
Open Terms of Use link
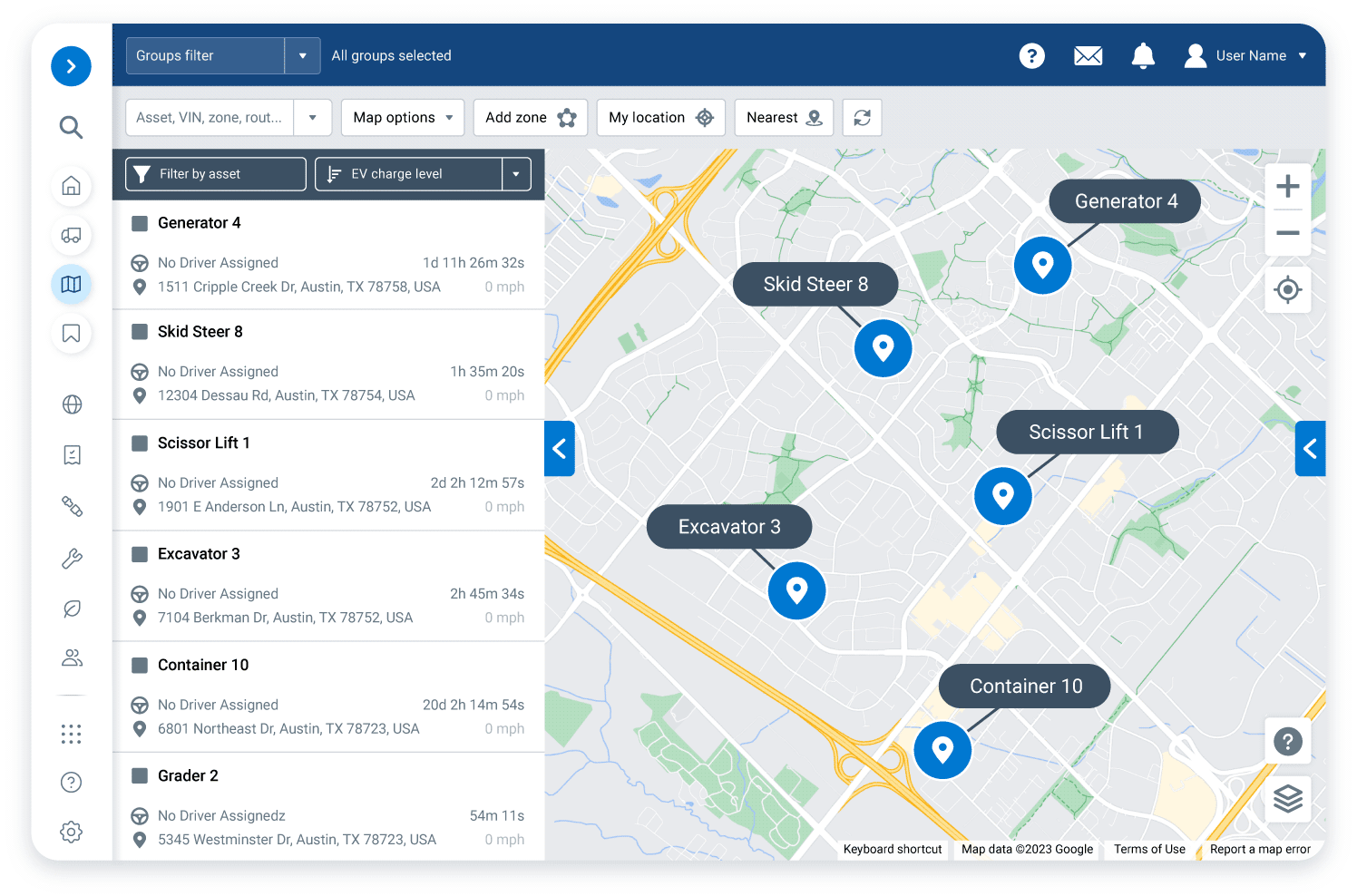tap(1149, 849)
